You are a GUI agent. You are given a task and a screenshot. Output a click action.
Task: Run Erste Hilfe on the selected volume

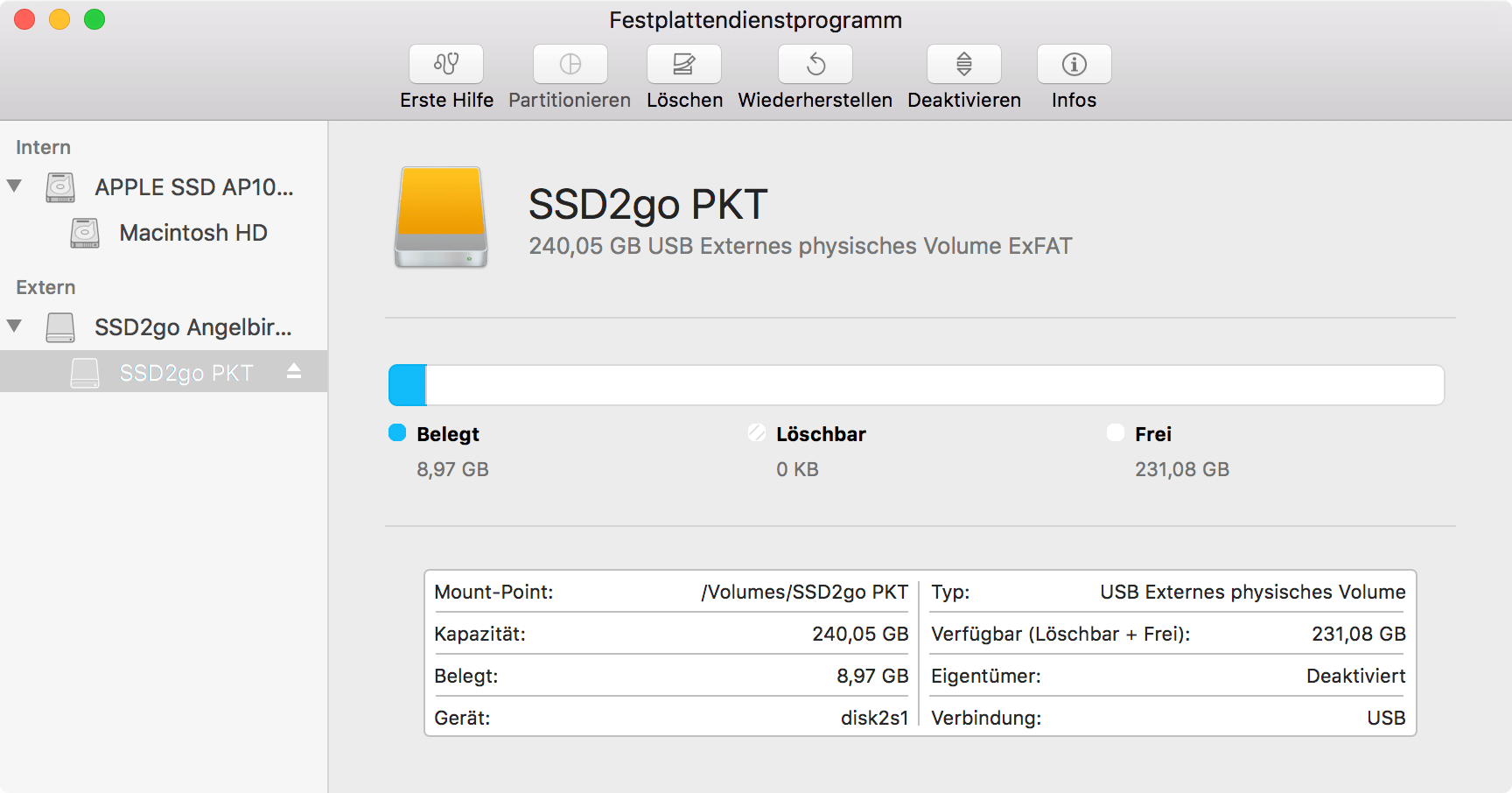(x=446, y=64)
